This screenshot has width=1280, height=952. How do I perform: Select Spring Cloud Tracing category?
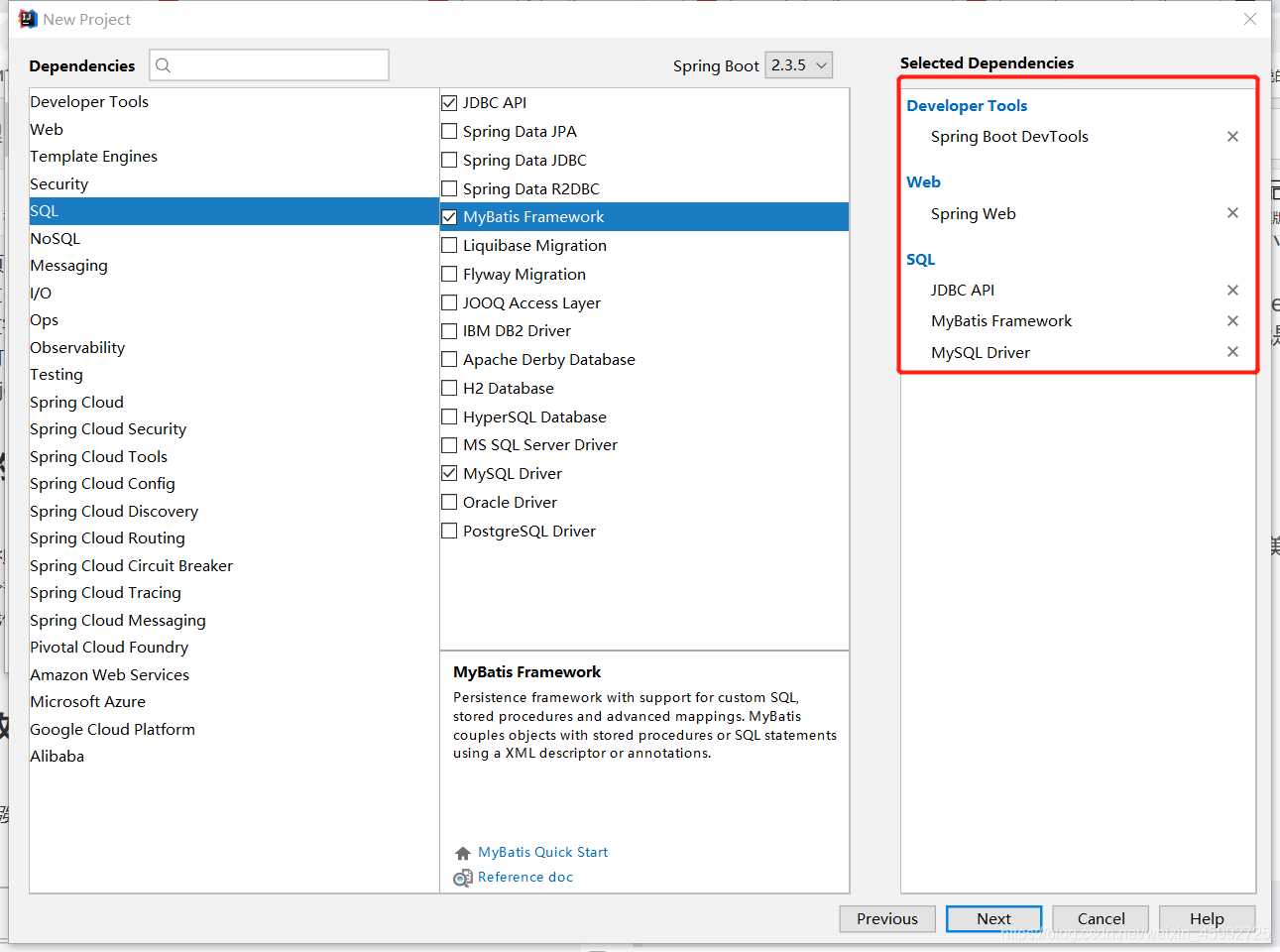(x=234, y=593)
